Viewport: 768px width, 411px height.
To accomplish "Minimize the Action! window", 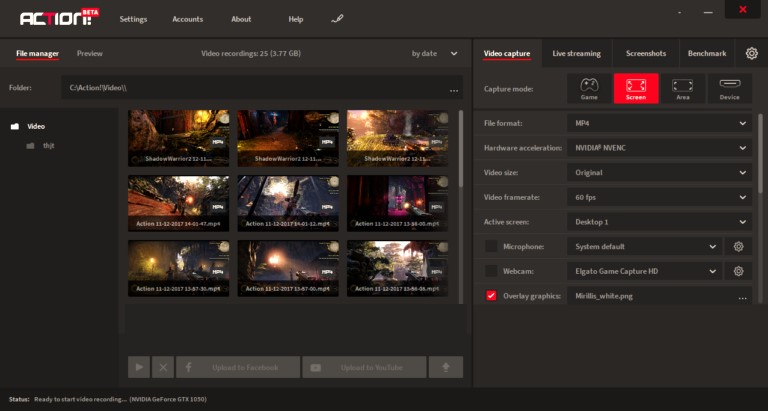I will tap(708, 12).
